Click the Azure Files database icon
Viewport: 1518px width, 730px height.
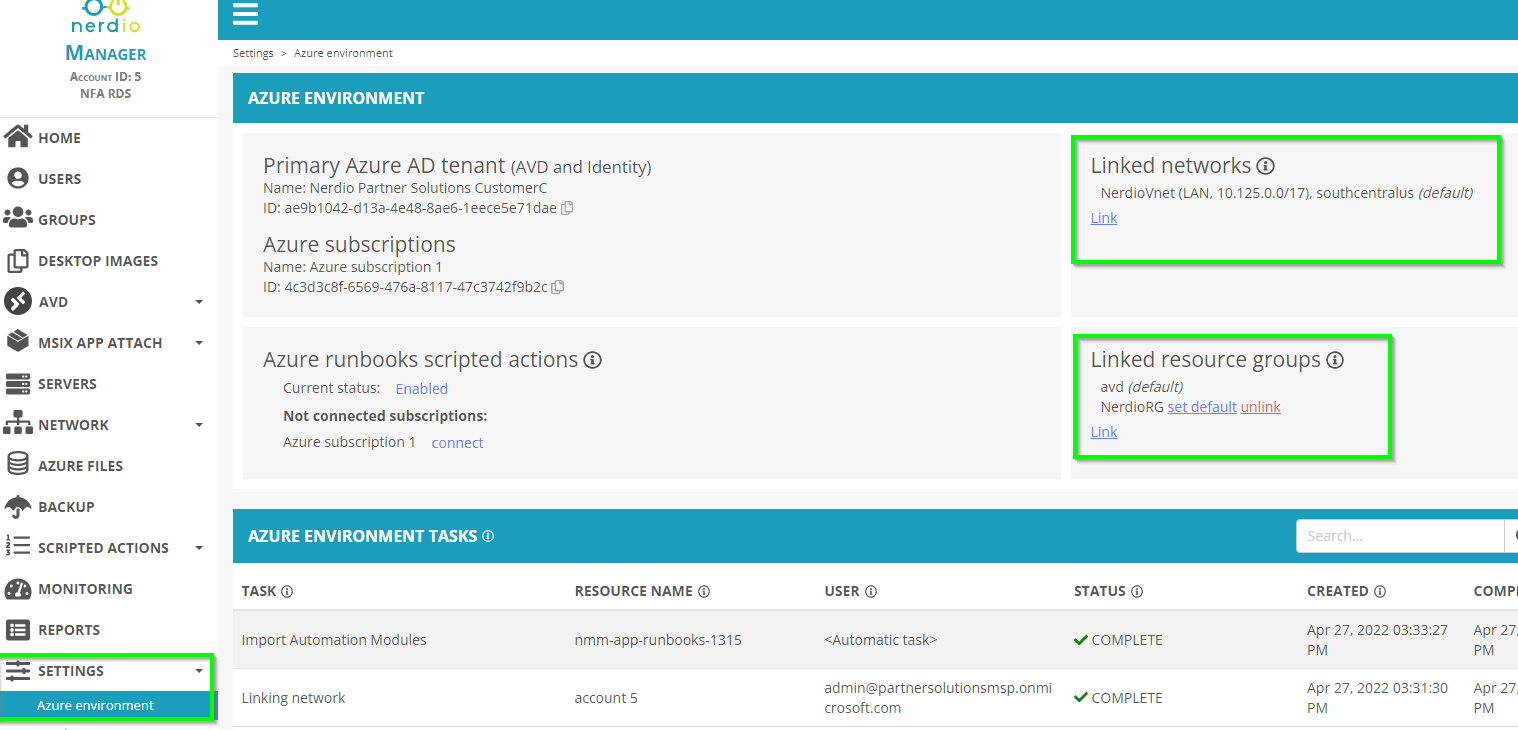pyautogui.click(x=18, y=465)
